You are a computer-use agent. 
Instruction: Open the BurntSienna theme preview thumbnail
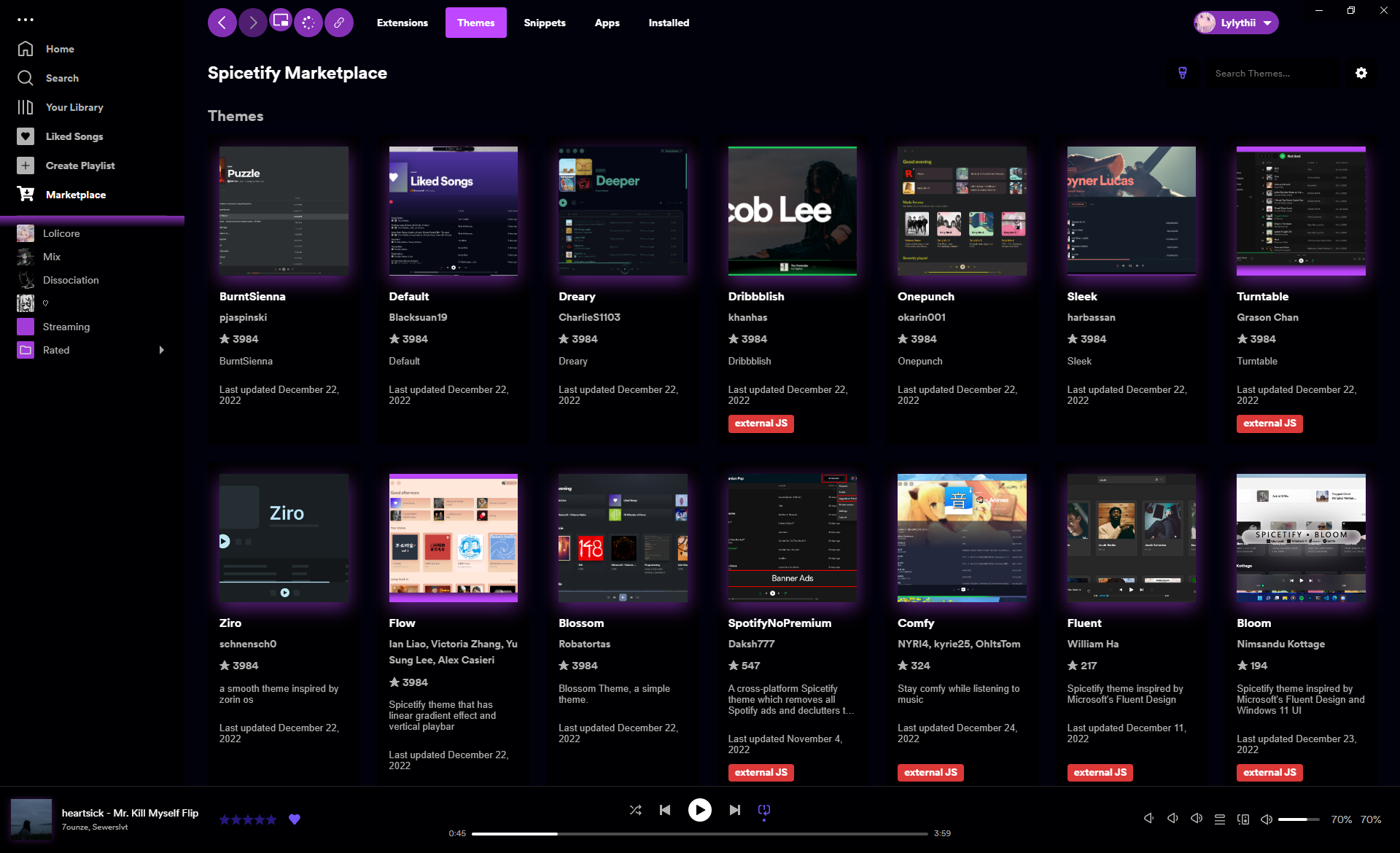click(284, 211)
